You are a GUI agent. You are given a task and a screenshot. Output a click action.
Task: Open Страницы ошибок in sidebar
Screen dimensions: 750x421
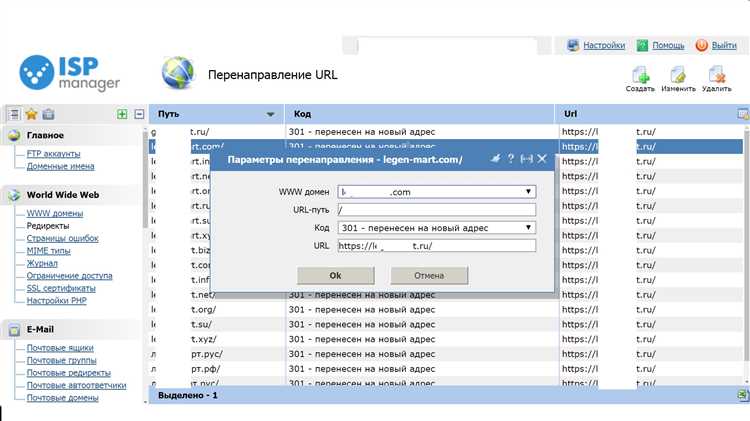point(63,238)
